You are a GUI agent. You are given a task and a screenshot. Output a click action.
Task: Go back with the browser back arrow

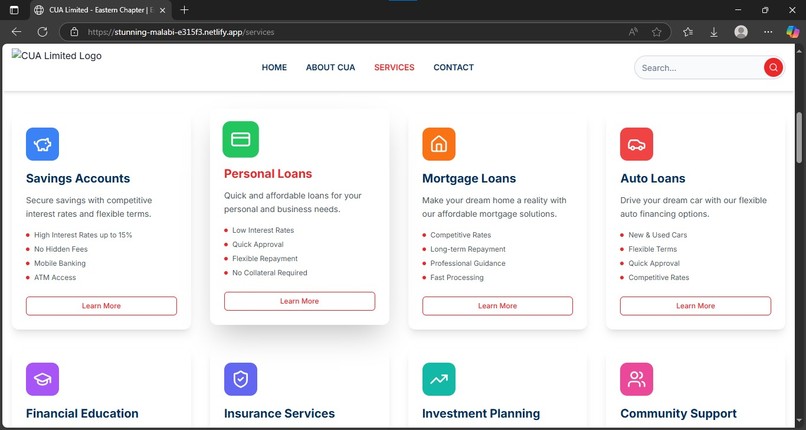pyautogui.click(x=16, y=32)
